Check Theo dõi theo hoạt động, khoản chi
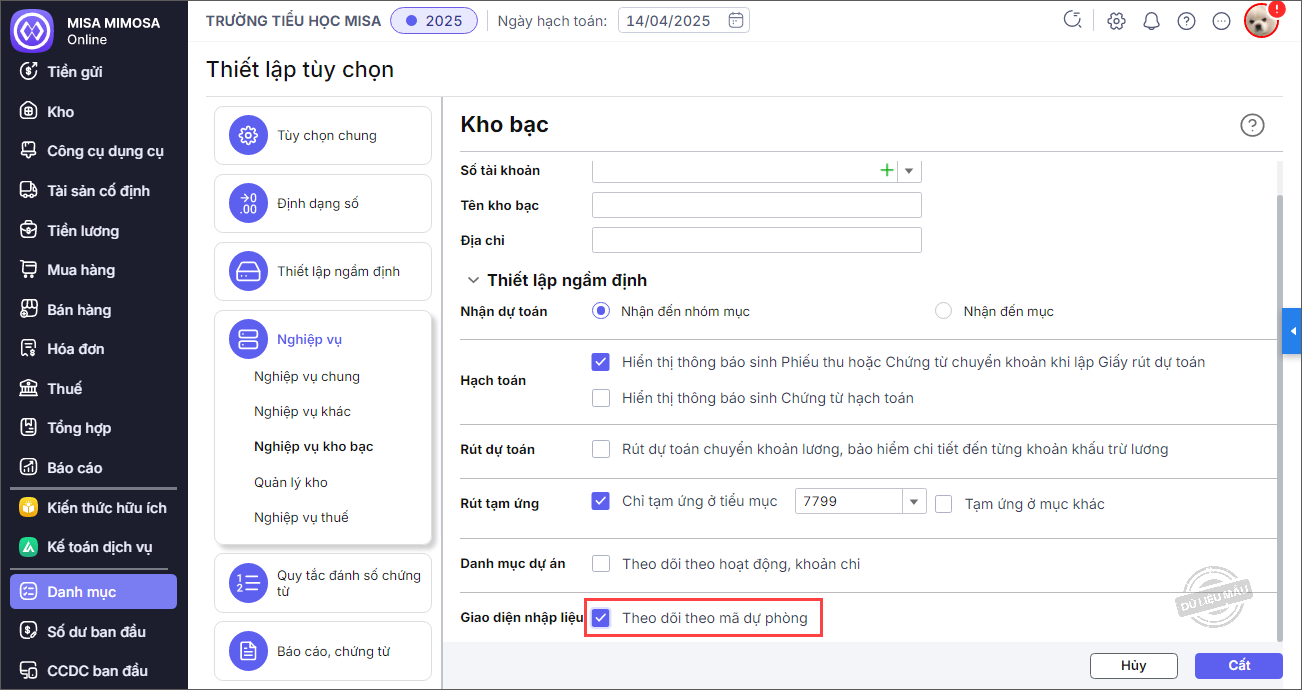1302x690 pixels. point(601,564)
